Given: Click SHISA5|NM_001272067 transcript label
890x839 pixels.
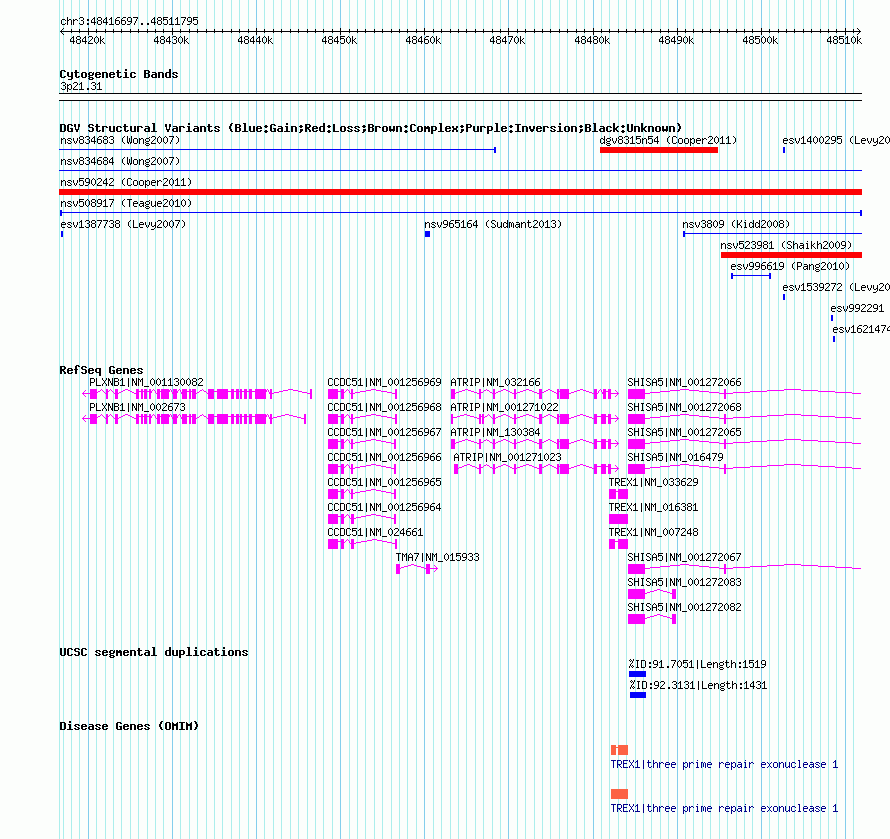Looking at the screenshot, I should pyautogui.click(x=684, y=557).
